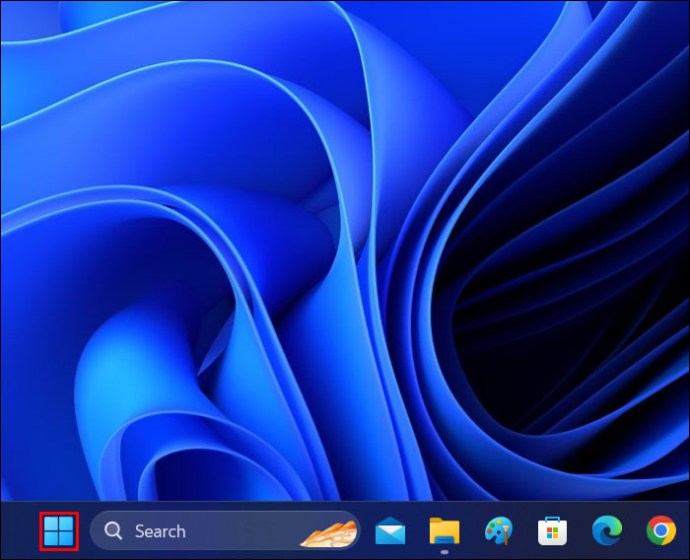Open the Microsoft Store taskbar icon
690x560 pixels.
[x=551, y=530]
